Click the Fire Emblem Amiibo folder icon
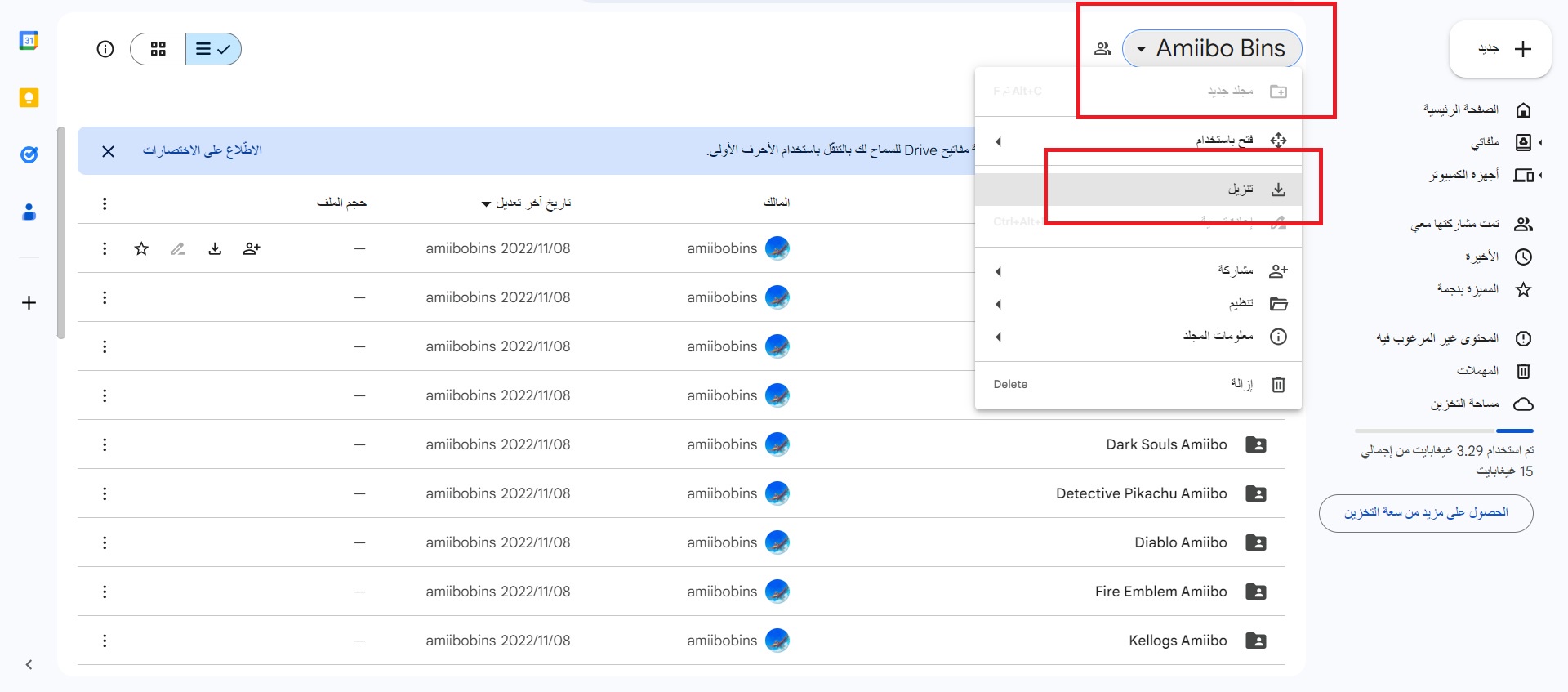This screenshot has width=1568, height=692. point(1256,592)
